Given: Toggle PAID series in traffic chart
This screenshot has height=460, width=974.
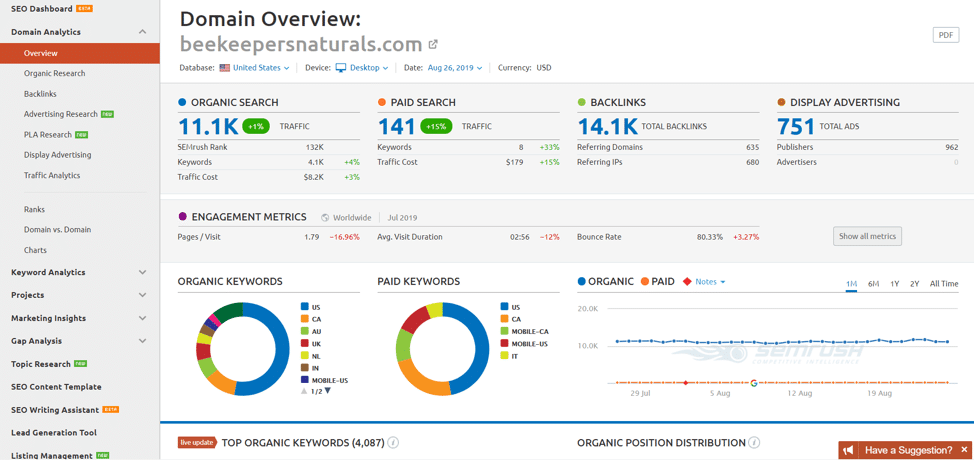Looking at the screenshot, I should tap(657, 281).
